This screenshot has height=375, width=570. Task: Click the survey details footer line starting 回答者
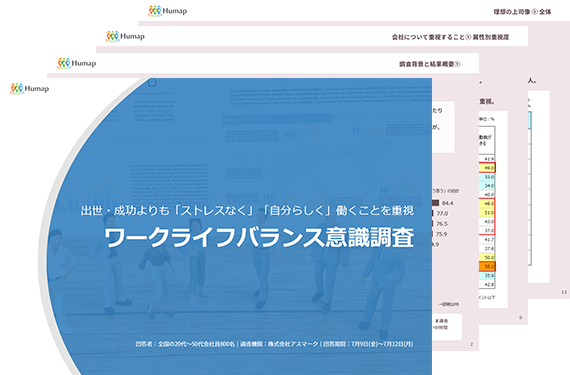point(274,344)
